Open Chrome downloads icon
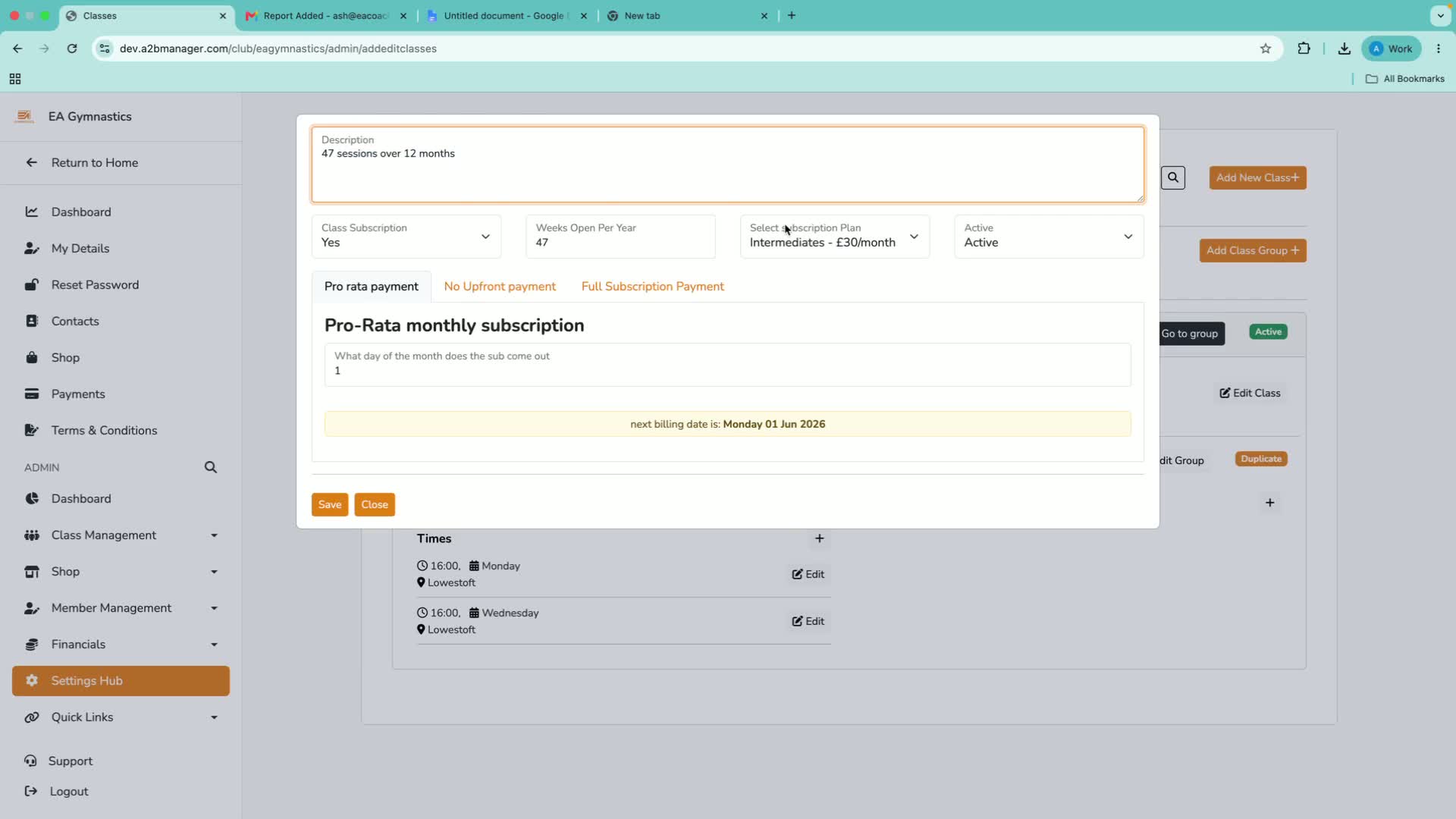 click(1344, 49)
